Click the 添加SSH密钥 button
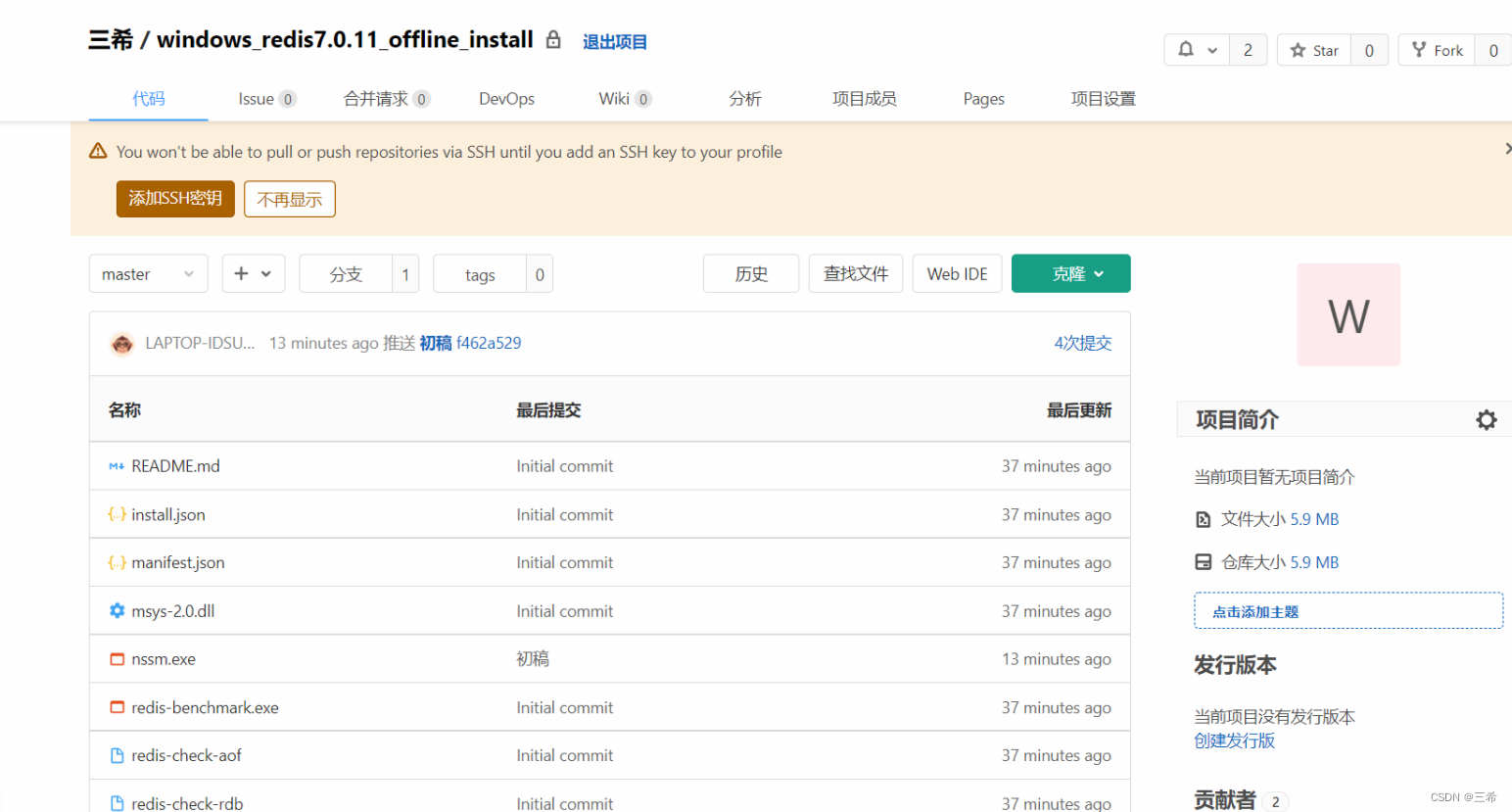Viewport: 1512px width, 812px height. pos(174,198)
